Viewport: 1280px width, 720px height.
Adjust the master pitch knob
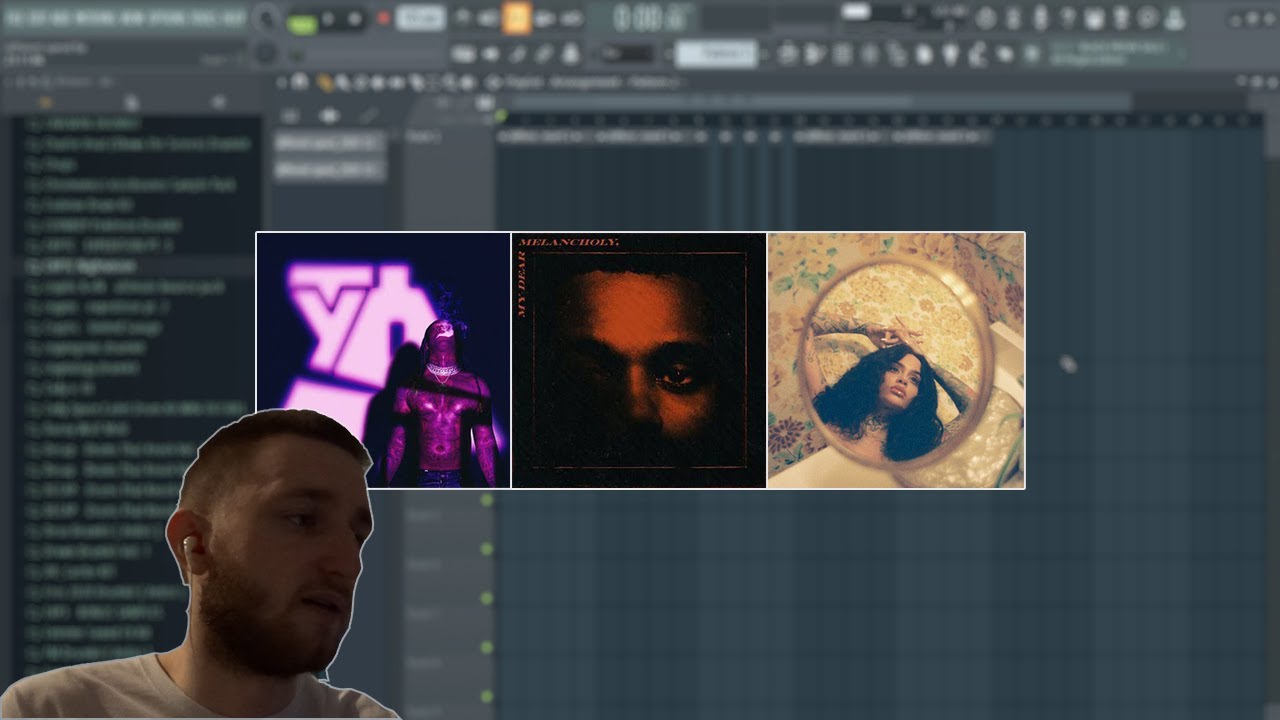267,53
